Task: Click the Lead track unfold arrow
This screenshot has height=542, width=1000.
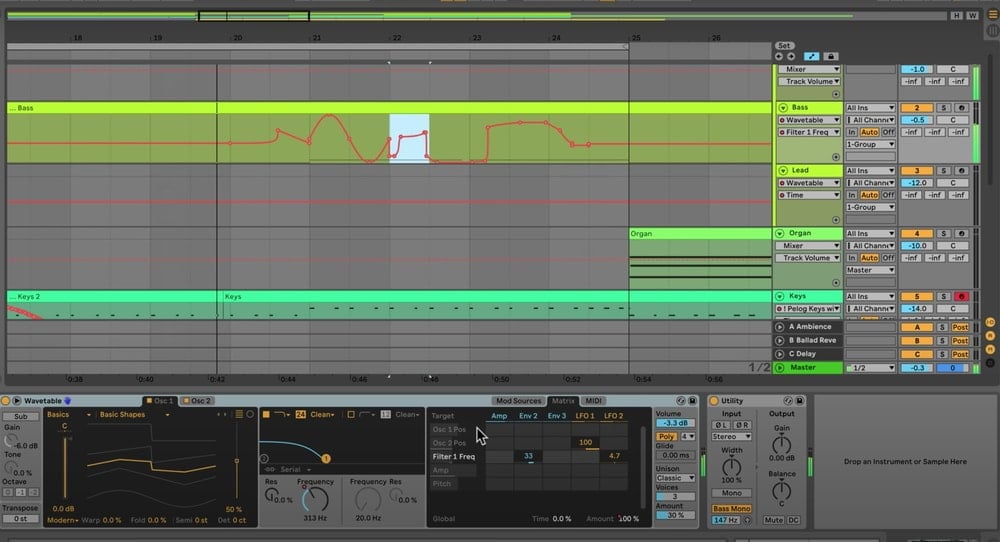Action: 783,171
